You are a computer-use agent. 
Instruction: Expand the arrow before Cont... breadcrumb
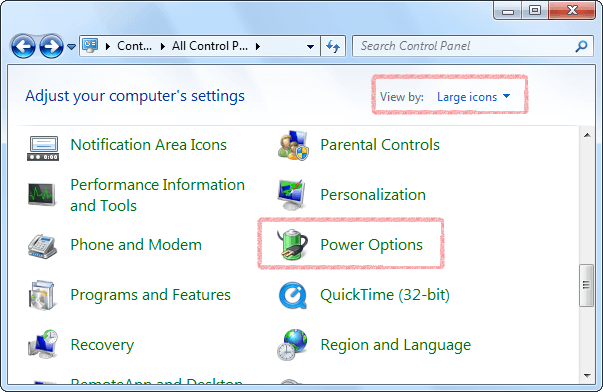(x=108, y=47)
